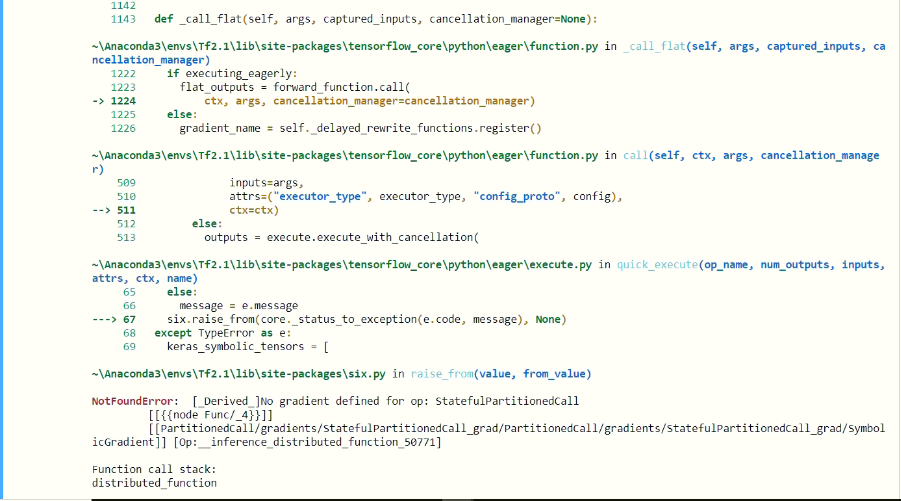This screenshot has height=501, width=901.
Task: Click "No gradient defined for op: StatefulPartitionedCall" message
Action: 419,401
